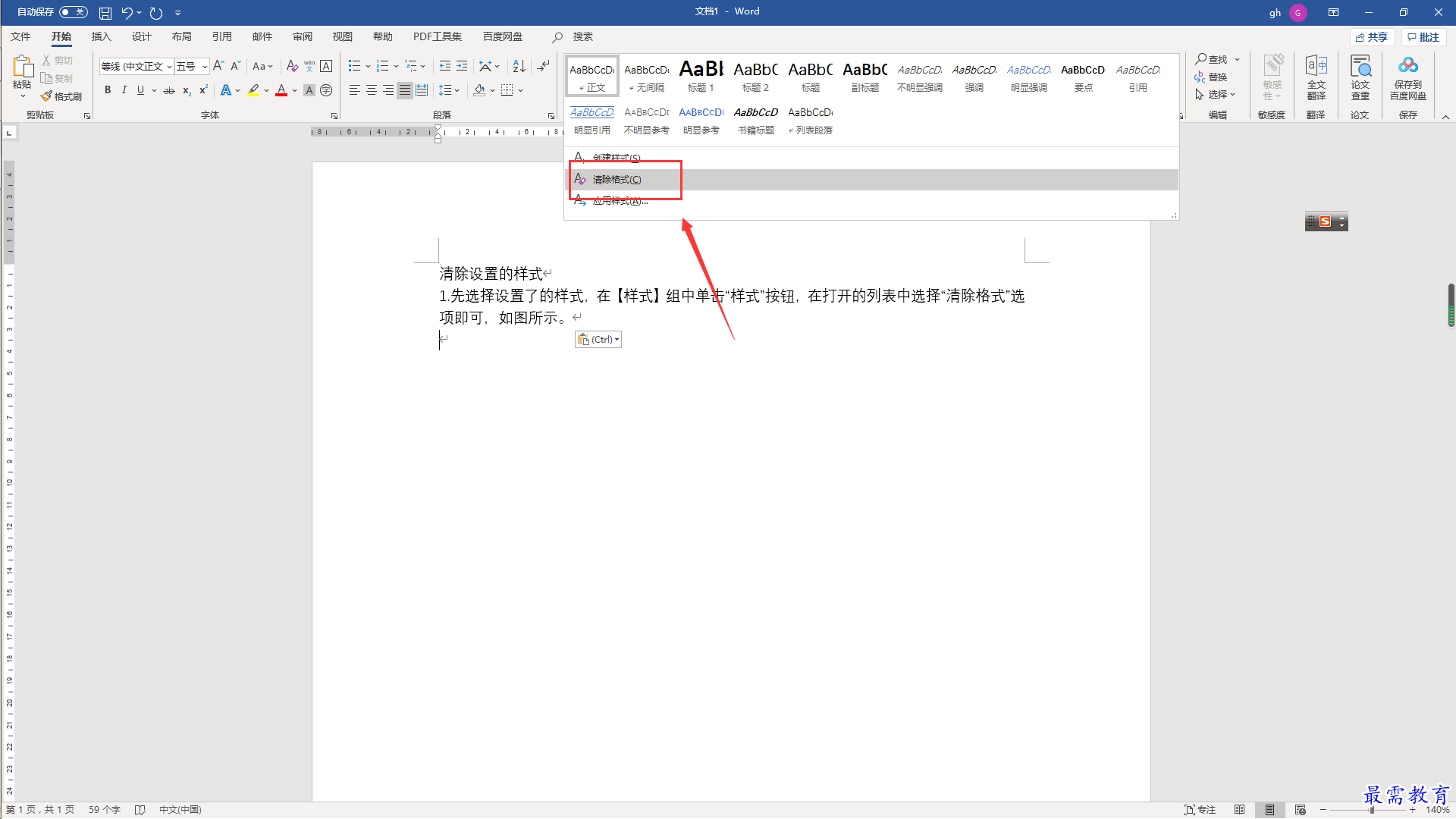This screenshot has width=1456, height=819.
Task: Toggle Strikethrough formatting
Action: tap(169, 90)
